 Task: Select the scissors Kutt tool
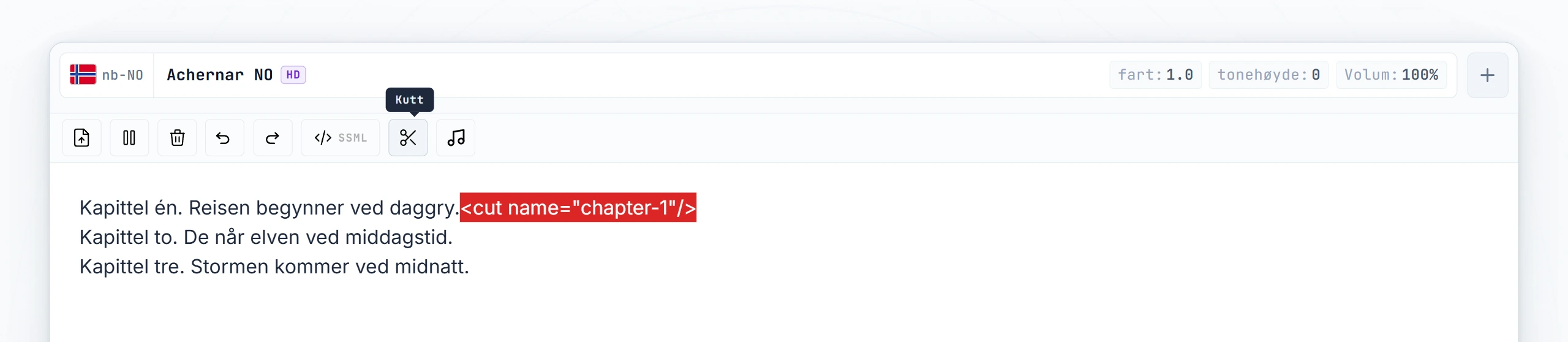(408, 138)
